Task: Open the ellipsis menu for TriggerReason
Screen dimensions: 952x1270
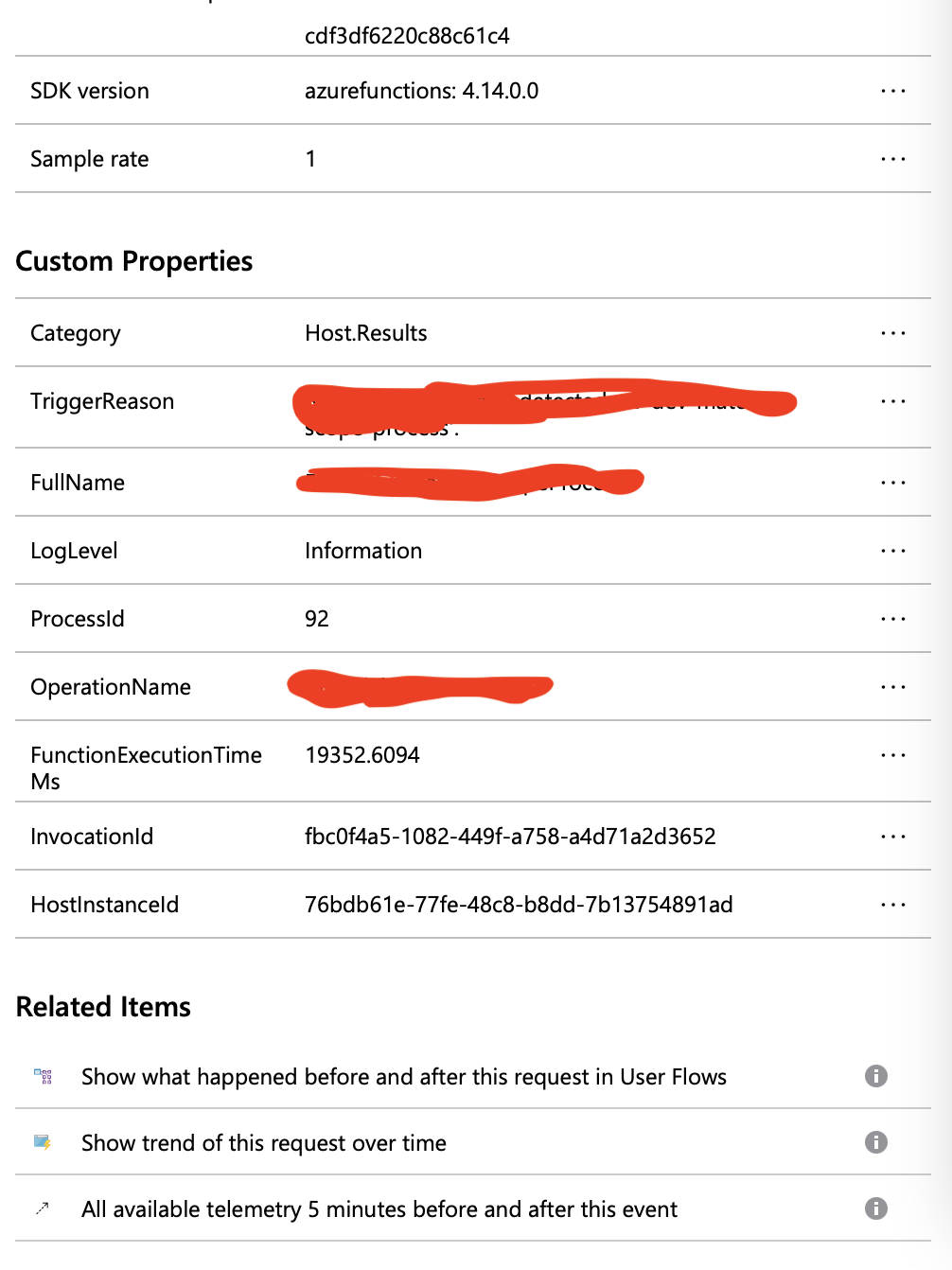Action: tap(892, 401)
